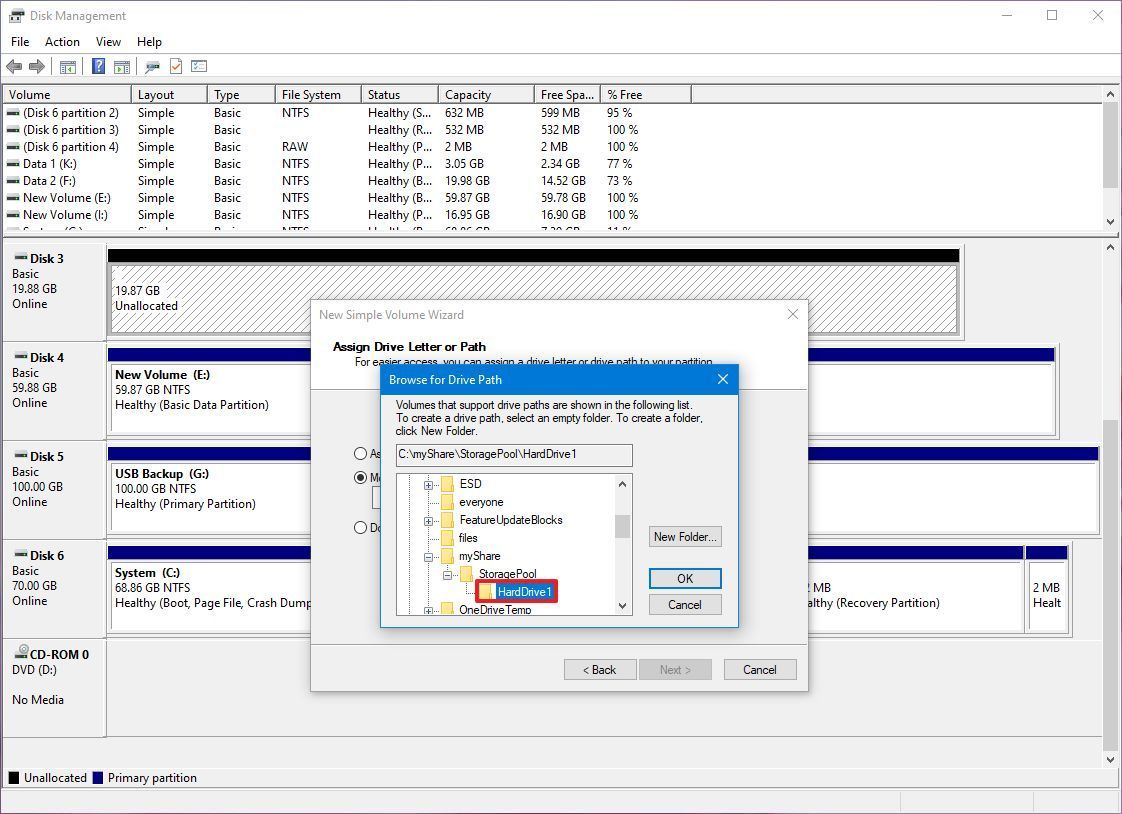The height and width of the screenshot is (814, 1122).
Task: Select the 'Assign the following drive letter' radio option
Action: (x=360, y=453)
